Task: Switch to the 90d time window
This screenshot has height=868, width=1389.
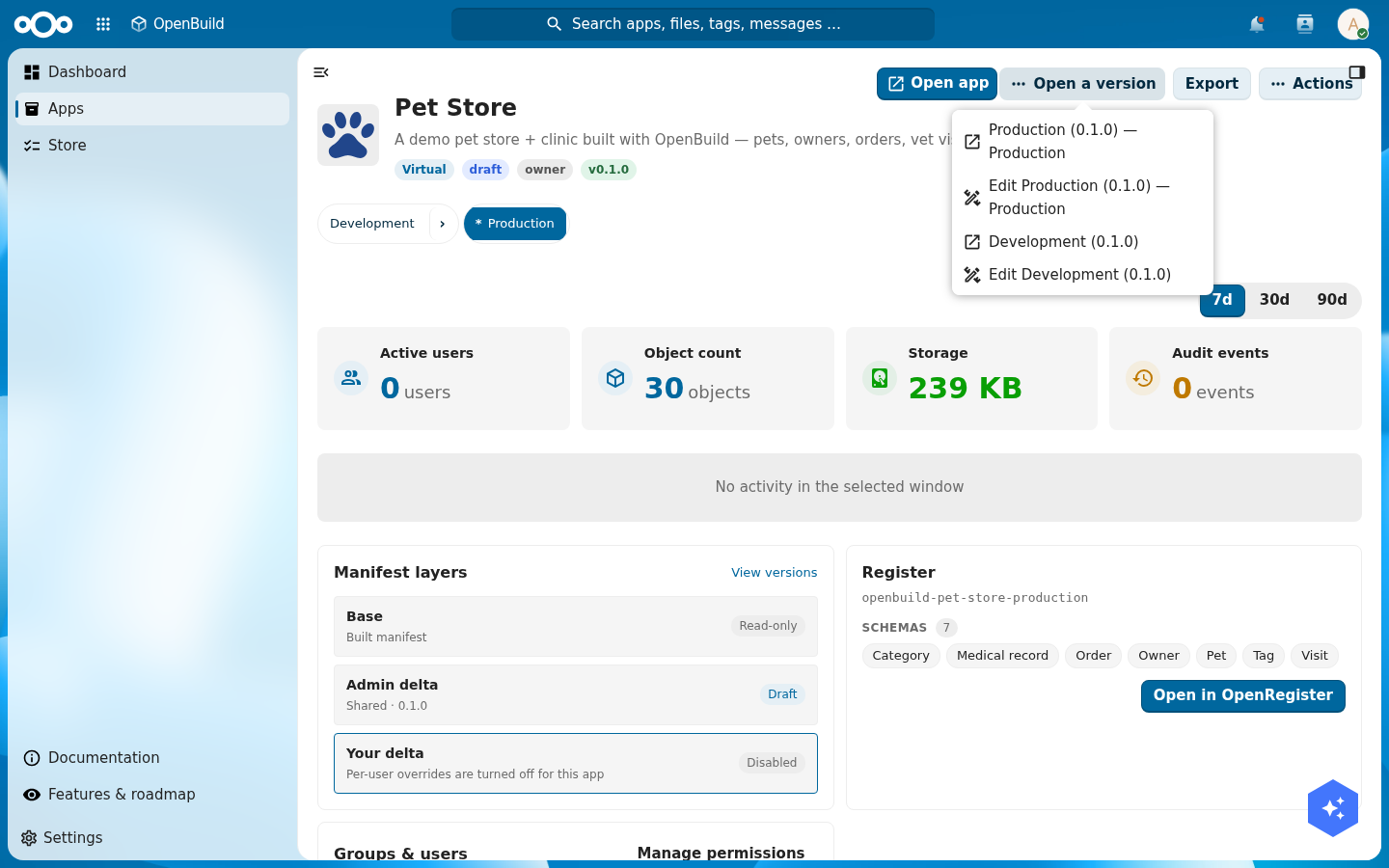Action: [x=1332, y=300]
